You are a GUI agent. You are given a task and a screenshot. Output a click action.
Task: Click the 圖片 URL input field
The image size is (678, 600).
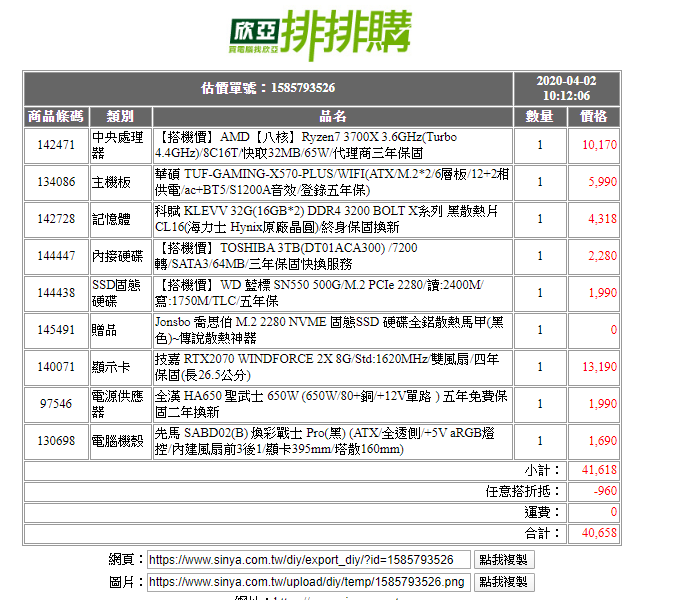tap(309, 582)
